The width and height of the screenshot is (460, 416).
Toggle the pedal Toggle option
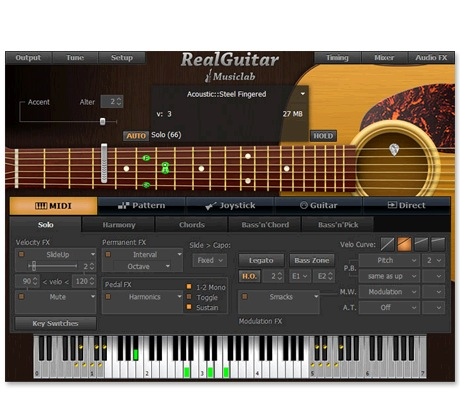pos(189,297)
